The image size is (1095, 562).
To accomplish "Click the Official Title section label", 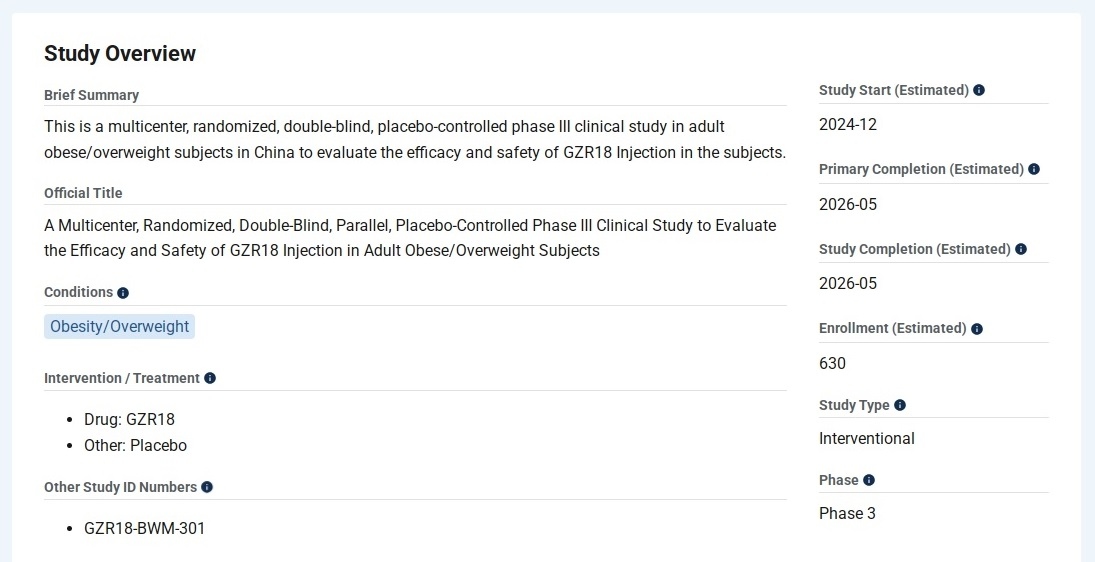I will pos(83,193).
